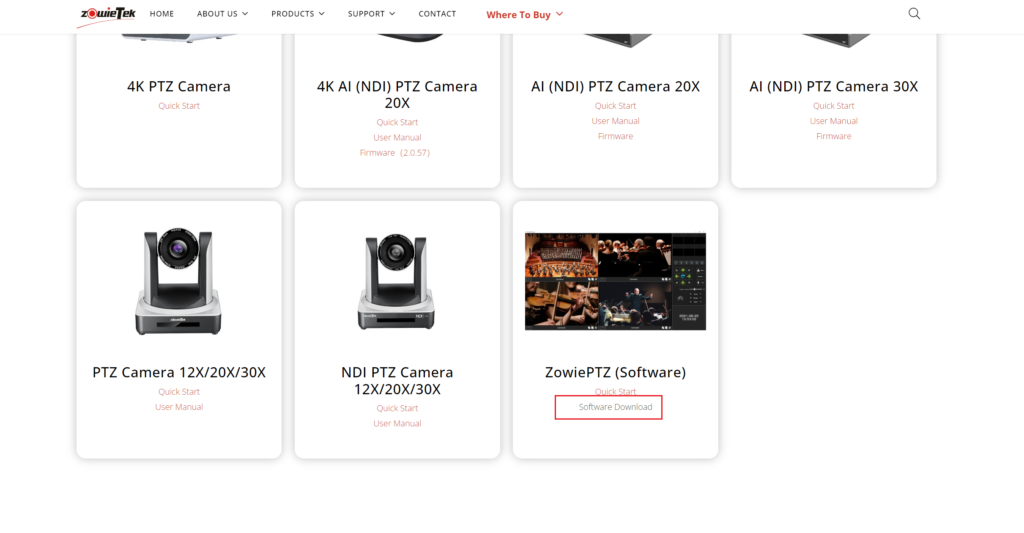Expand the Products dropdown menu

(x=297, y=14)
